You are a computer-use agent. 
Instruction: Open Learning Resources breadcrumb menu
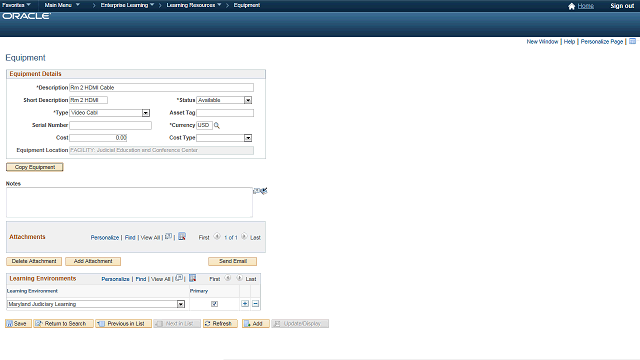click(x=194, y=5)
